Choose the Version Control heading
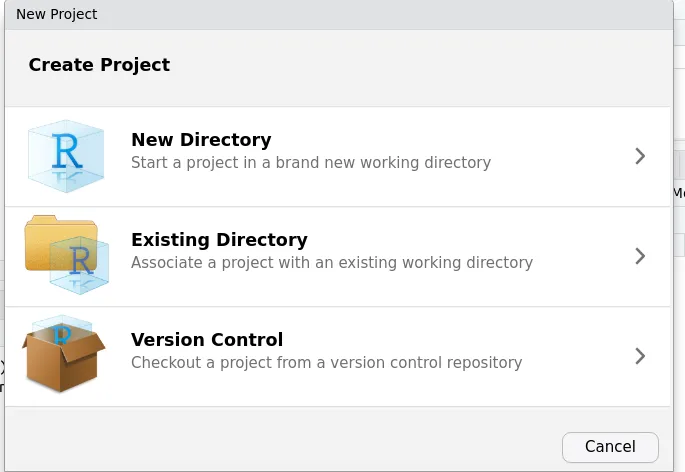 point(207,340)
